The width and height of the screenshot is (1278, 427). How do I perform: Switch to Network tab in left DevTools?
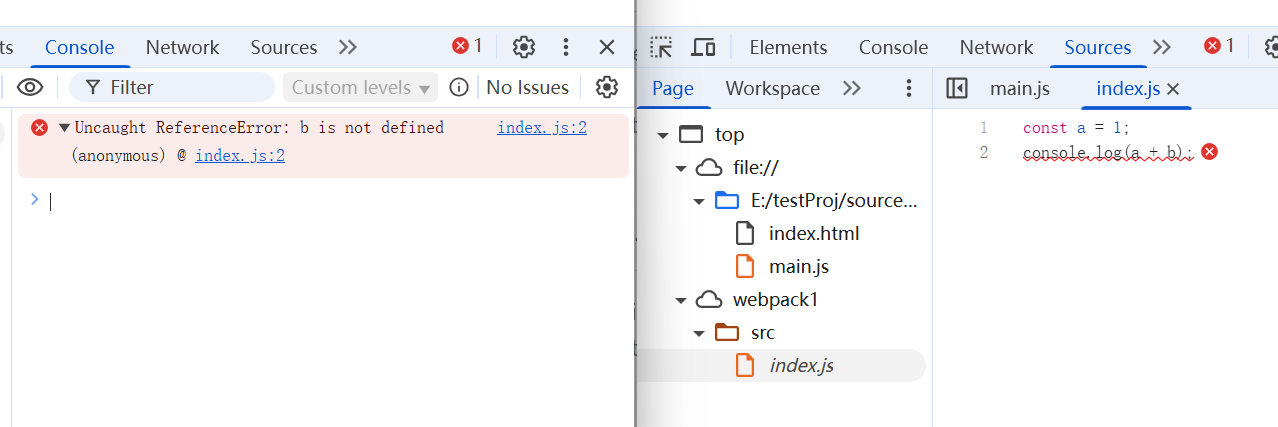182,47
